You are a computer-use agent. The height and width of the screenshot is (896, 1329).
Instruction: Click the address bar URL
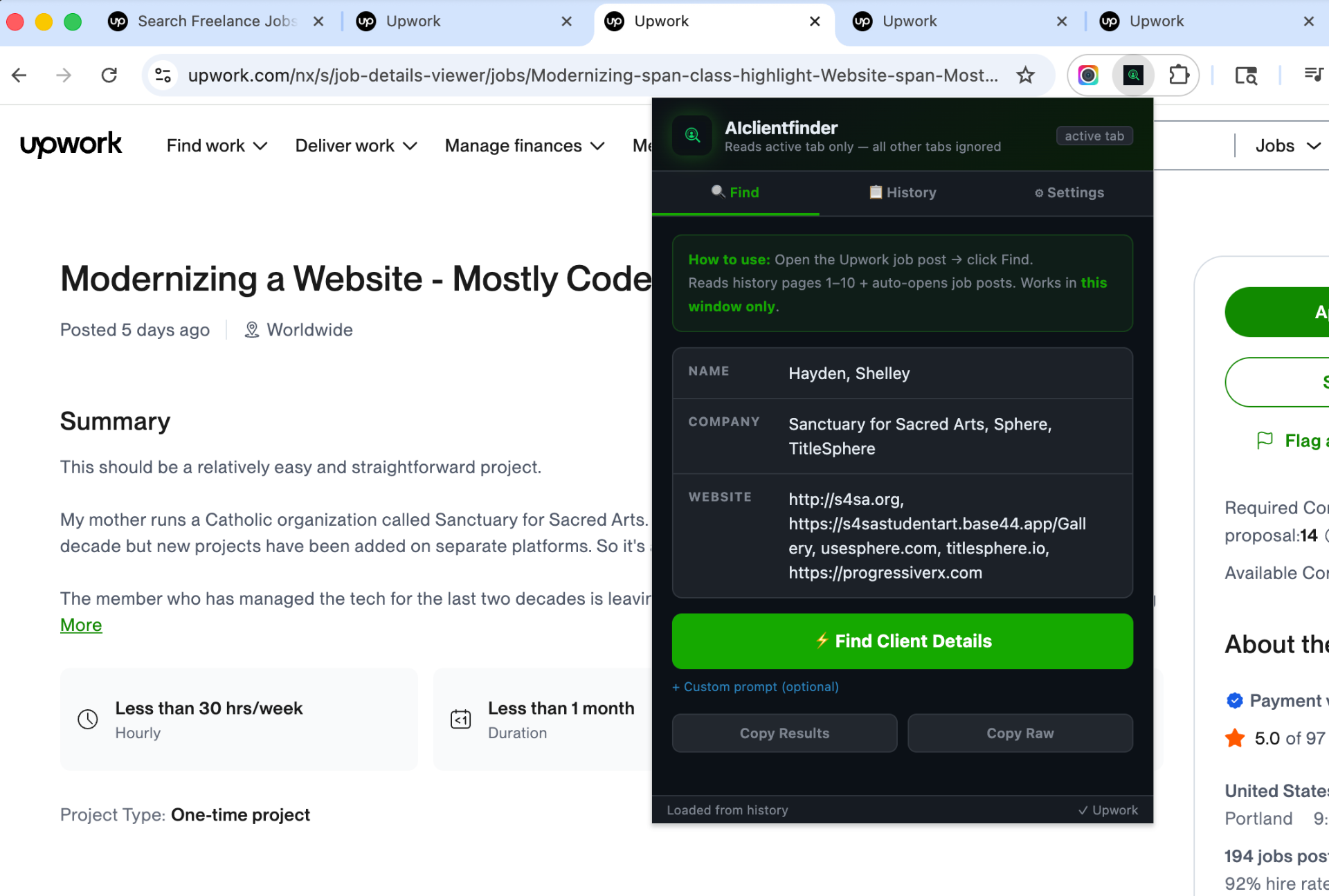593,75
